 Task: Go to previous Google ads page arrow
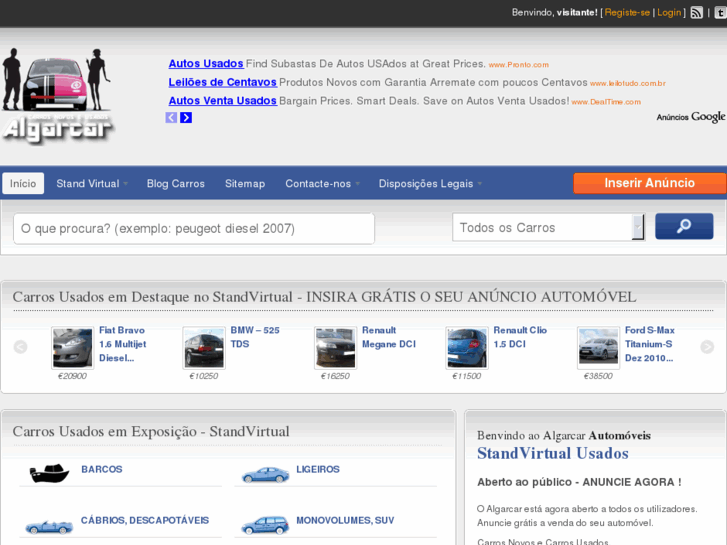171,118
